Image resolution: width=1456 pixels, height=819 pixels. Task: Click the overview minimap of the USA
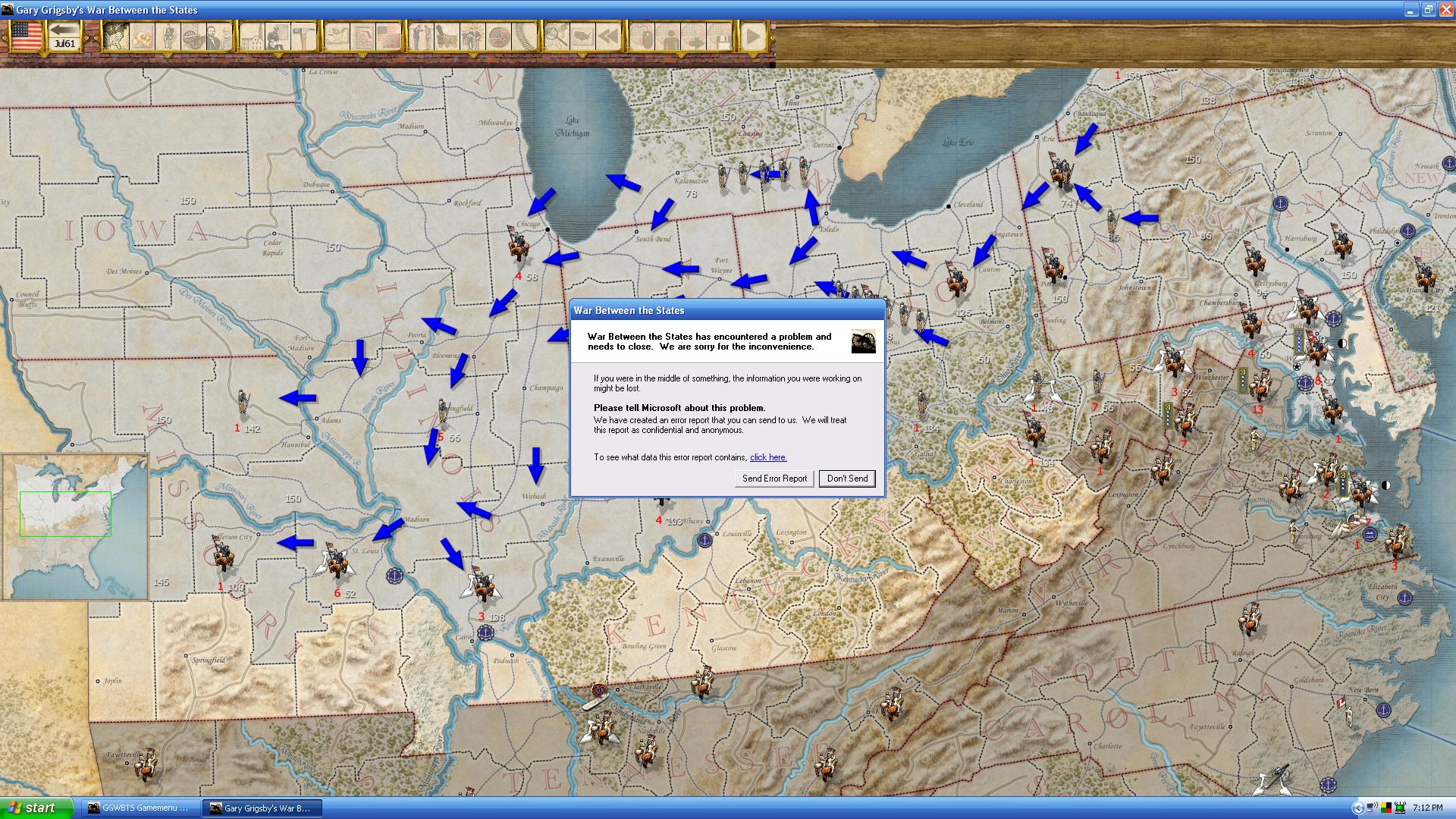tap(74, 526)
